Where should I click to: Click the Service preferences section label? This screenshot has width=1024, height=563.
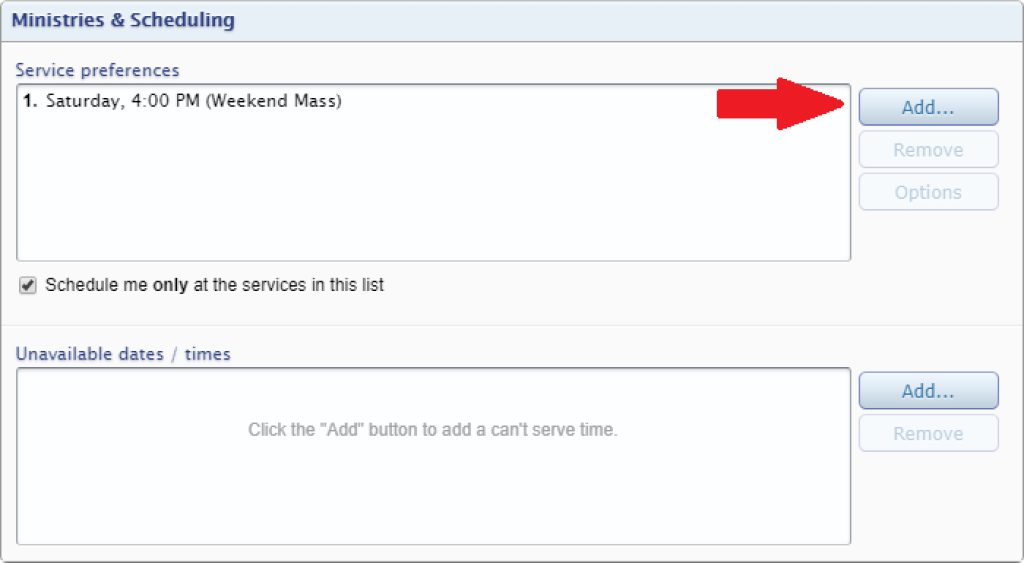[x=97, y=70]
